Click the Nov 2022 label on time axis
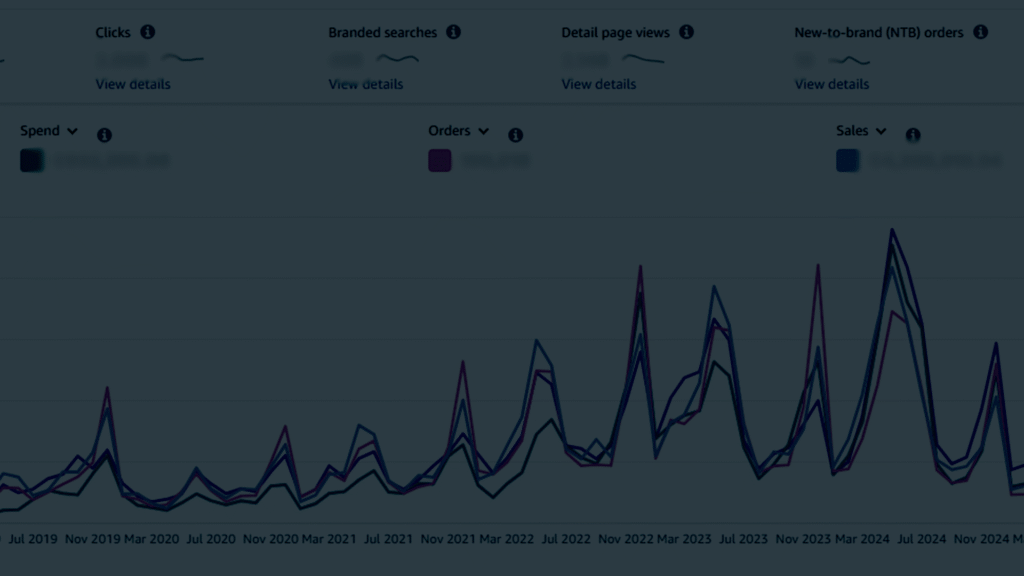 pos(625,539)
